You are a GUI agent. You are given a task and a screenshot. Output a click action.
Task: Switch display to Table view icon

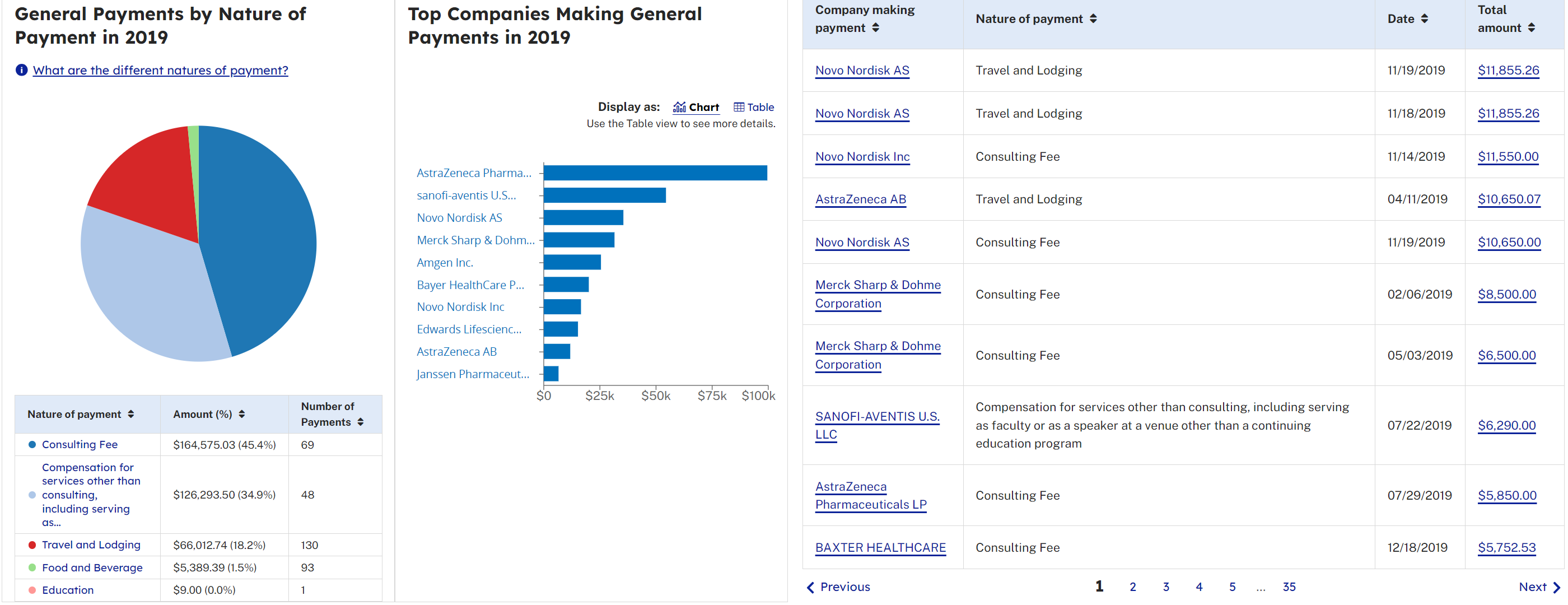[738, 107]
